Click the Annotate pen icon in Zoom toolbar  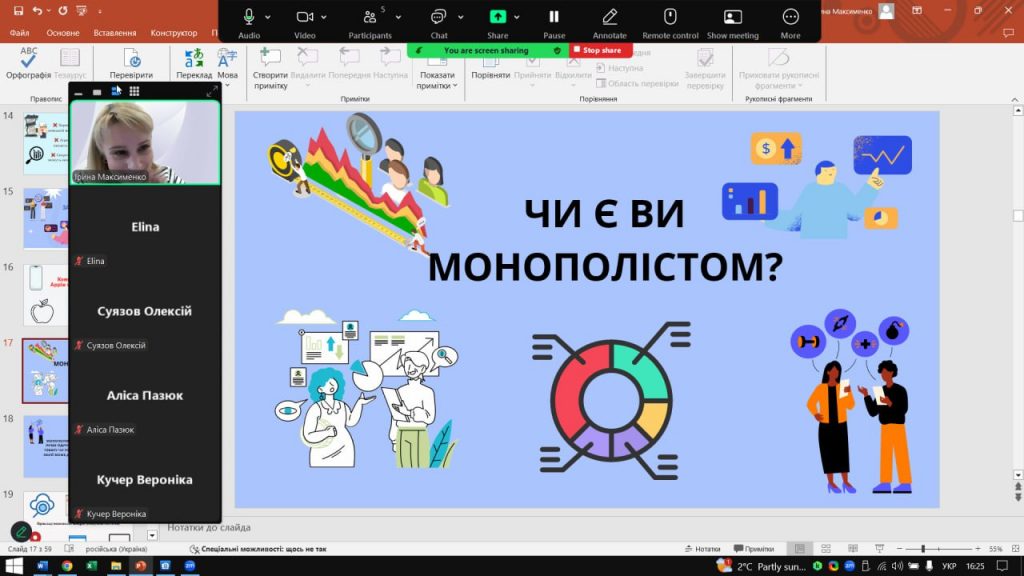pos(609,18)
